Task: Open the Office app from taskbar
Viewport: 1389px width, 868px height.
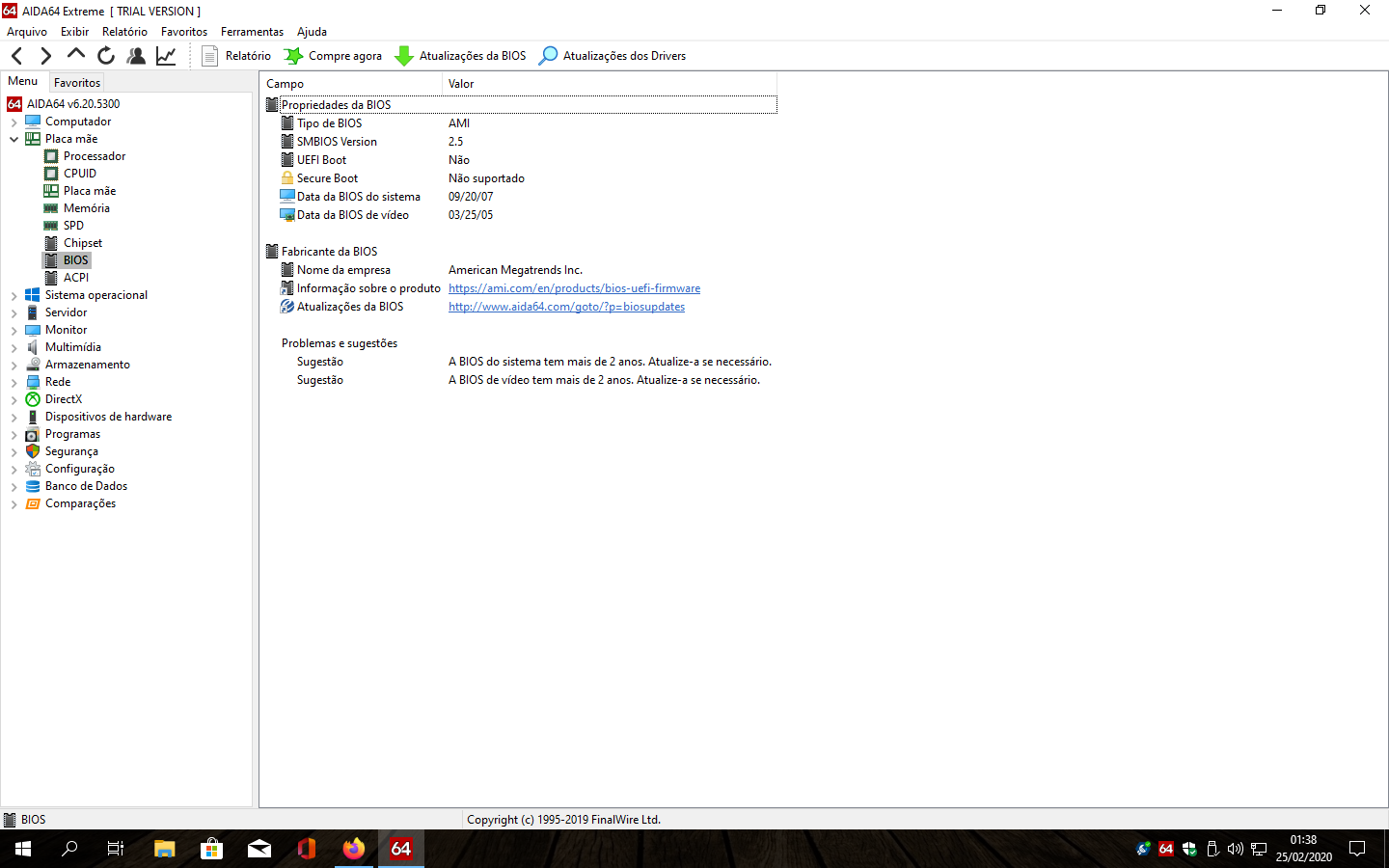Action: (307, 849)
